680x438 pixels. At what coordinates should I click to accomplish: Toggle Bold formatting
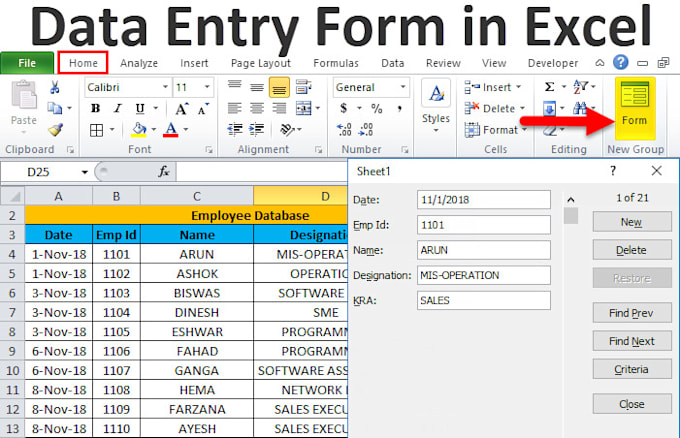95,108
